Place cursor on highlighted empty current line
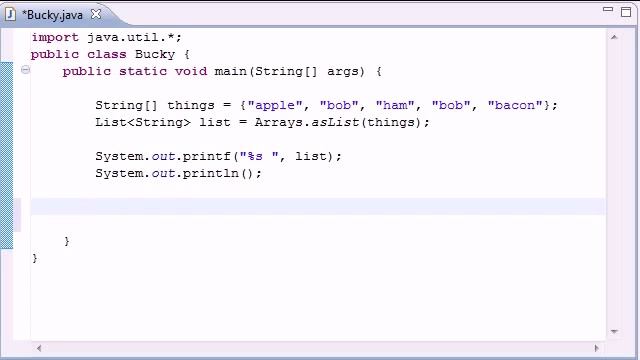 (x=318, y=207)
